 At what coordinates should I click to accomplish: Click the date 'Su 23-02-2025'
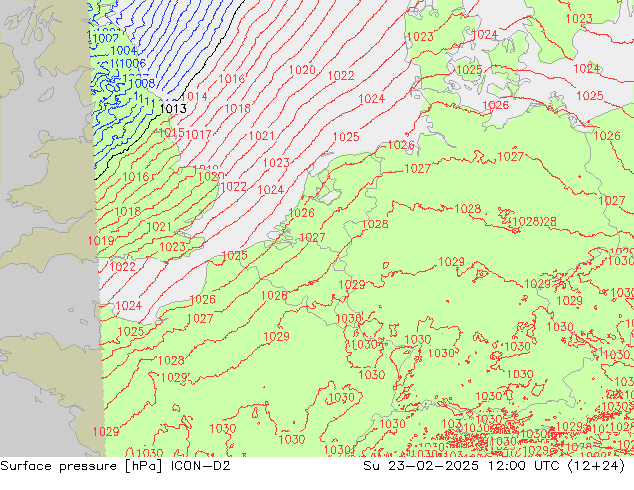point(421,466)
